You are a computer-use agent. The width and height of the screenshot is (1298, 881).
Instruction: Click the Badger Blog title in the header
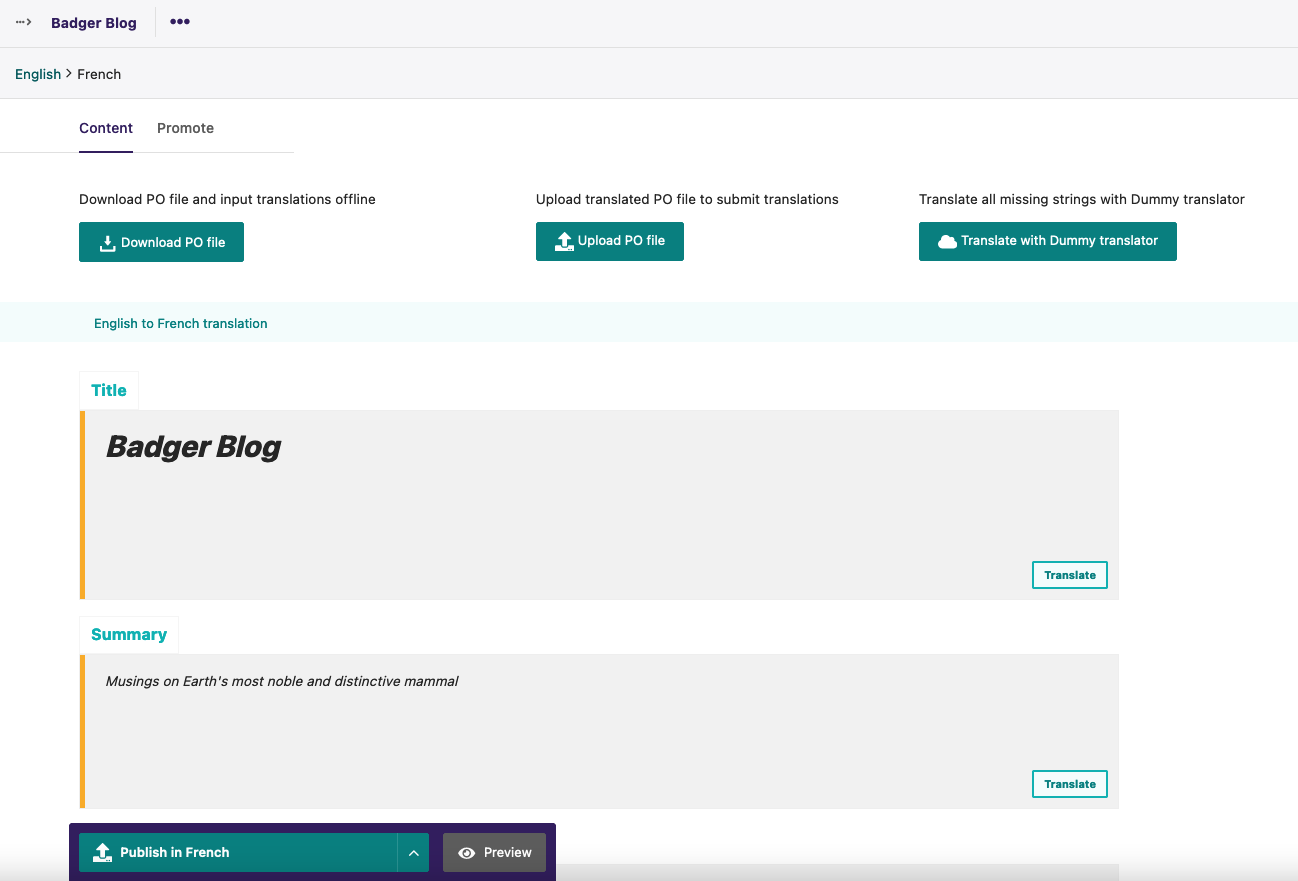pos(94,22)
